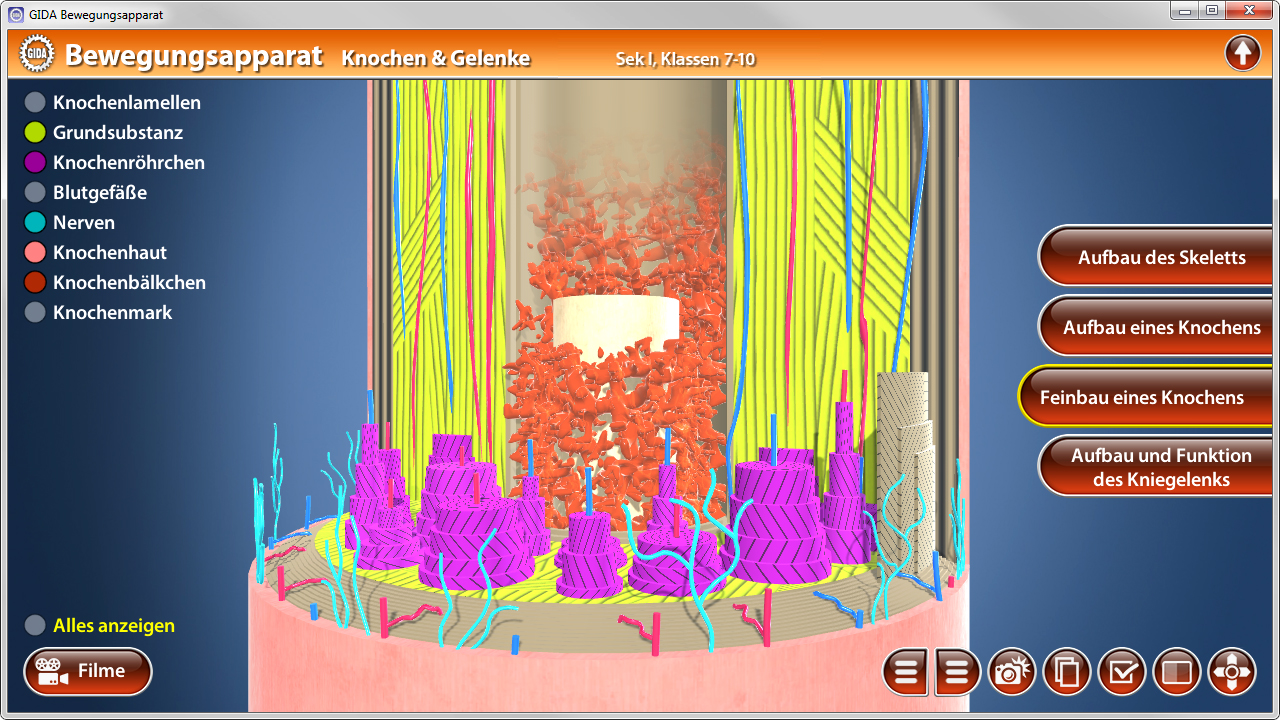Open Aufbau und Funktion des Kniegelenks

point(1160,467)
